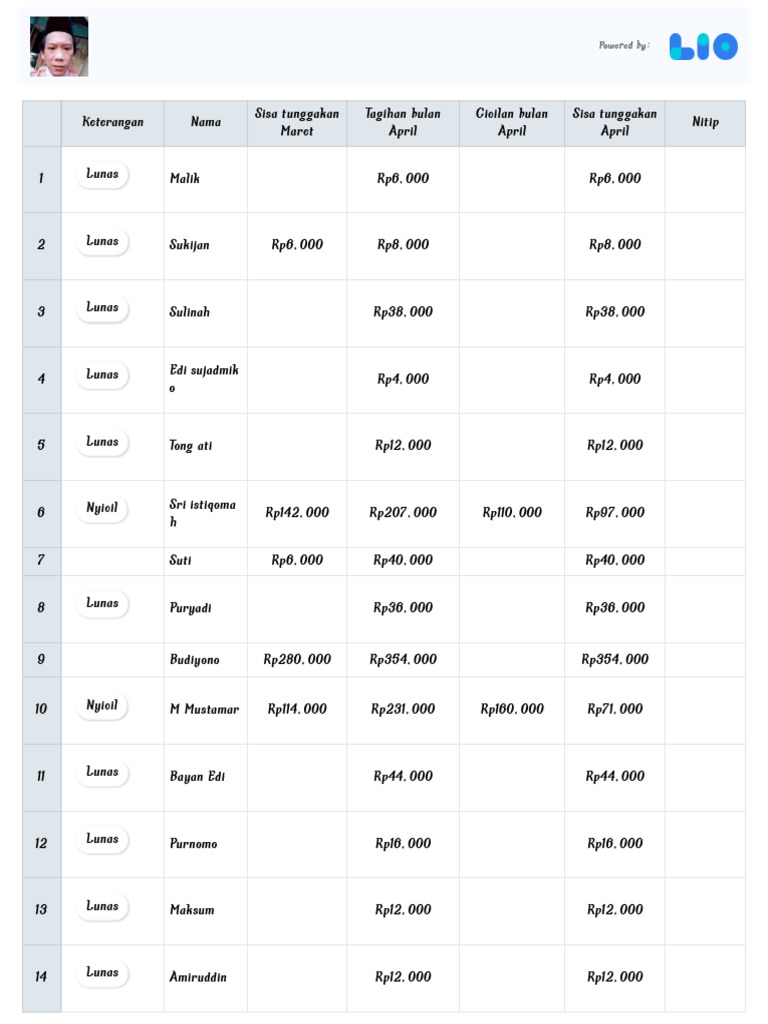Click the Nyicil badge for Sri istiqomah
The width and height of the screenshot is (768, 1024).
pyautogui.click(x=102, y=508)
